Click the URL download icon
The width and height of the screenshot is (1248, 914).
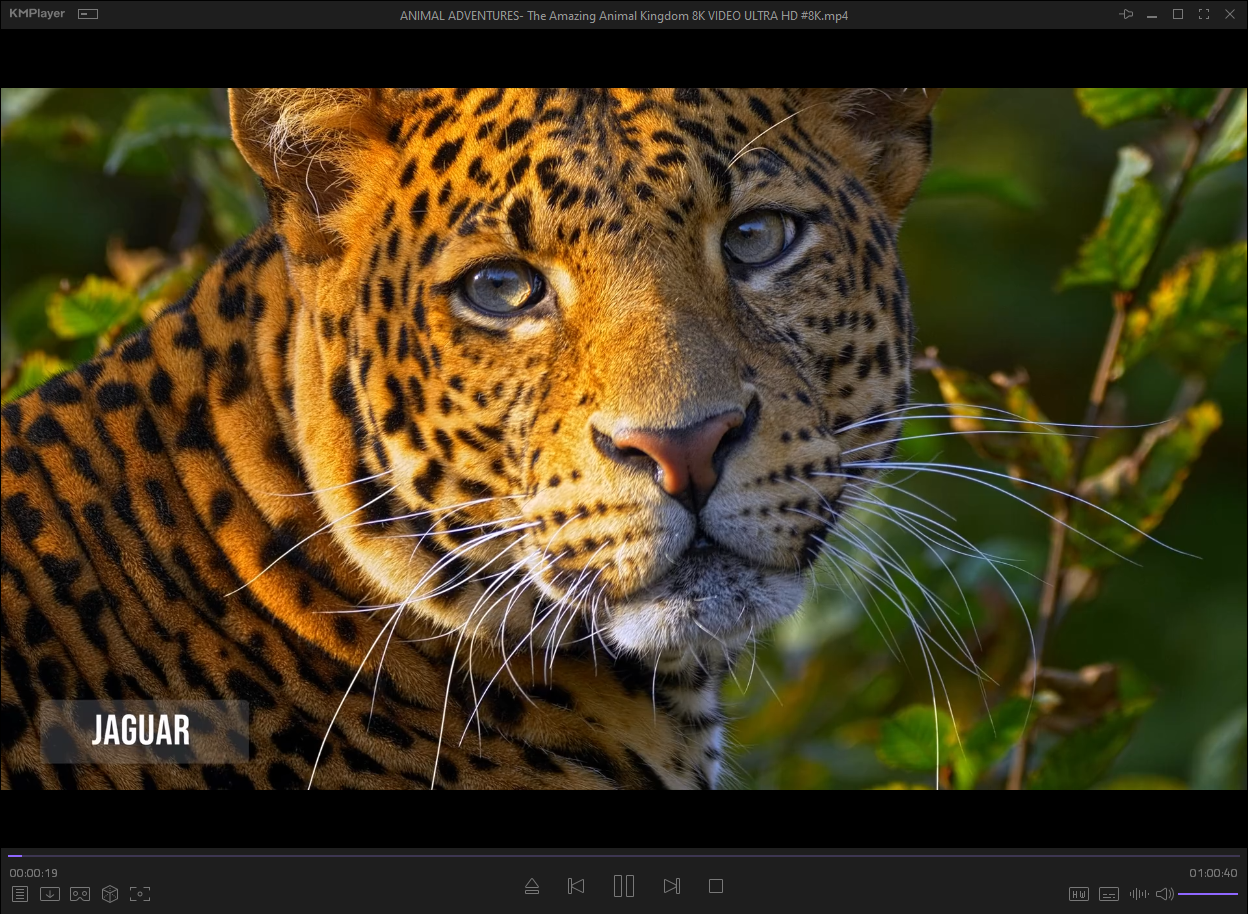(x=50, y=894)
